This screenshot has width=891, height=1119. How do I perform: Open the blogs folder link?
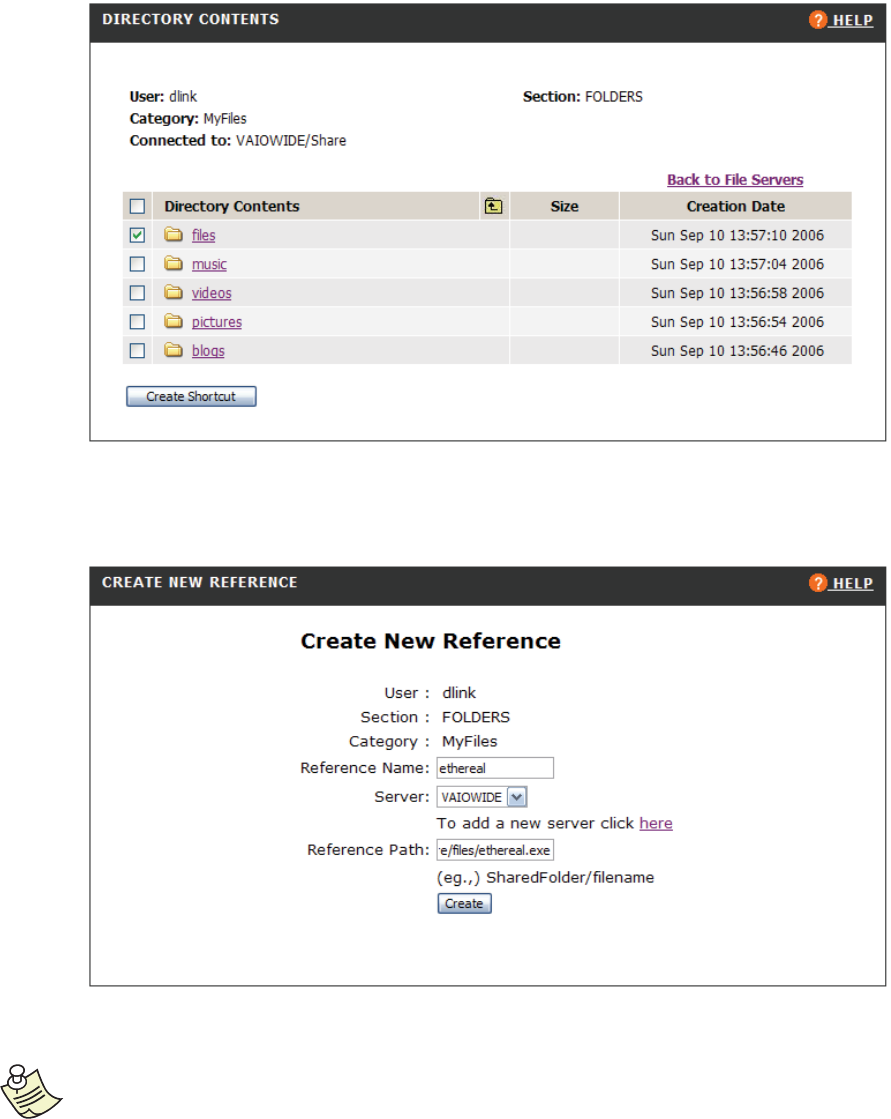click(208, 351)
